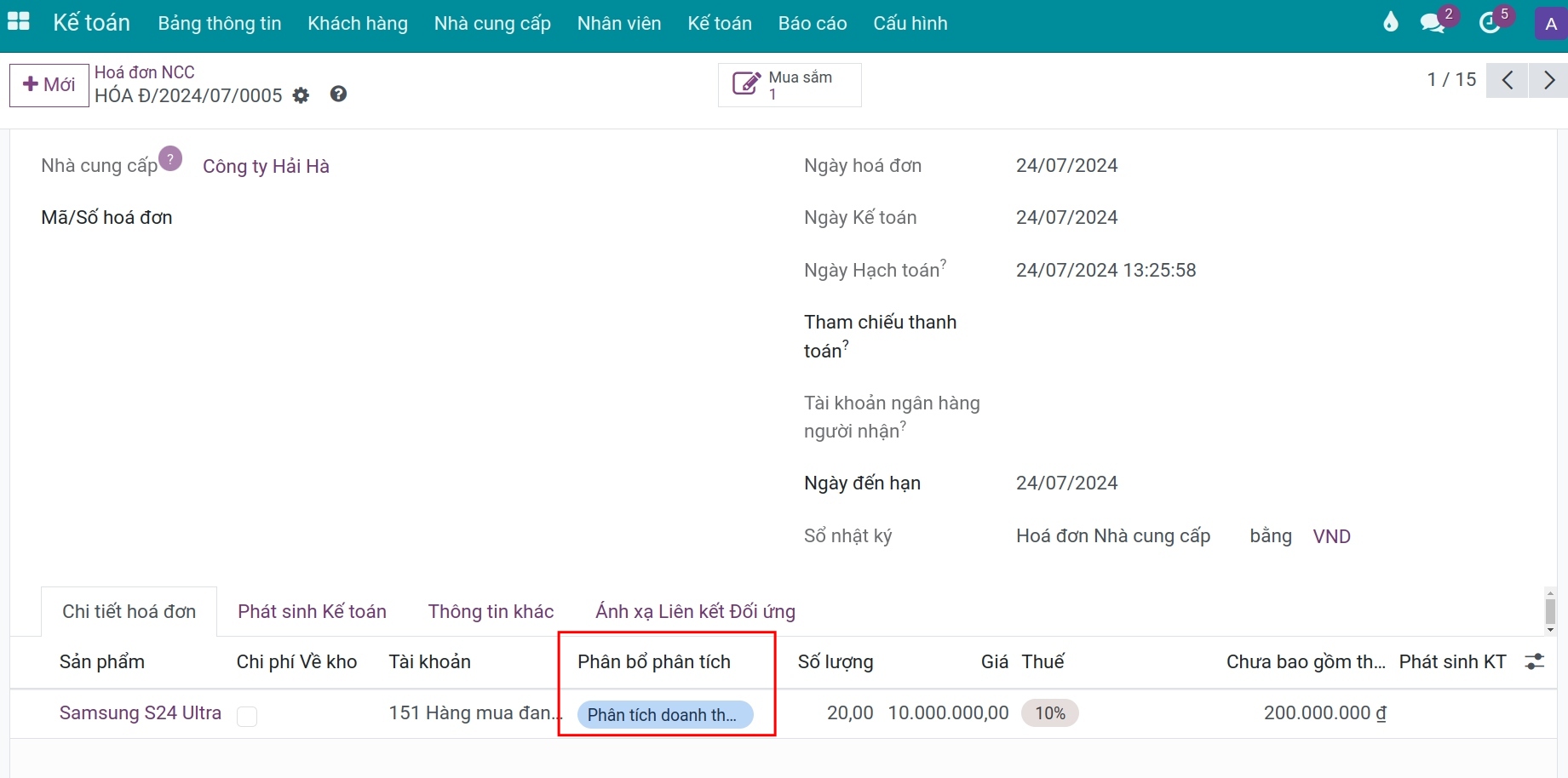The image size is (1568, 778).
Task: Go to previous record with left arrow
Action: [x=1508, y=80]
